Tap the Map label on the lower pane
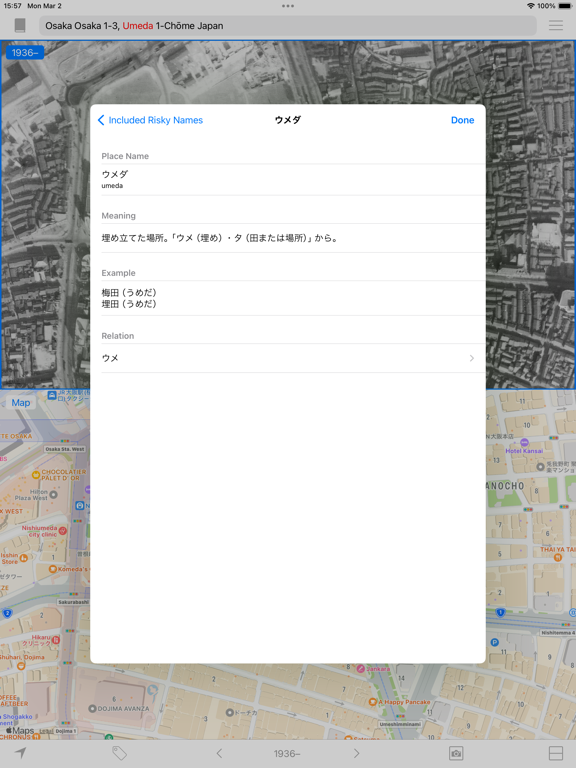Image resolution: width=576 pixels, height=768 pixels. pyautogui.click(x=21, y=403)
